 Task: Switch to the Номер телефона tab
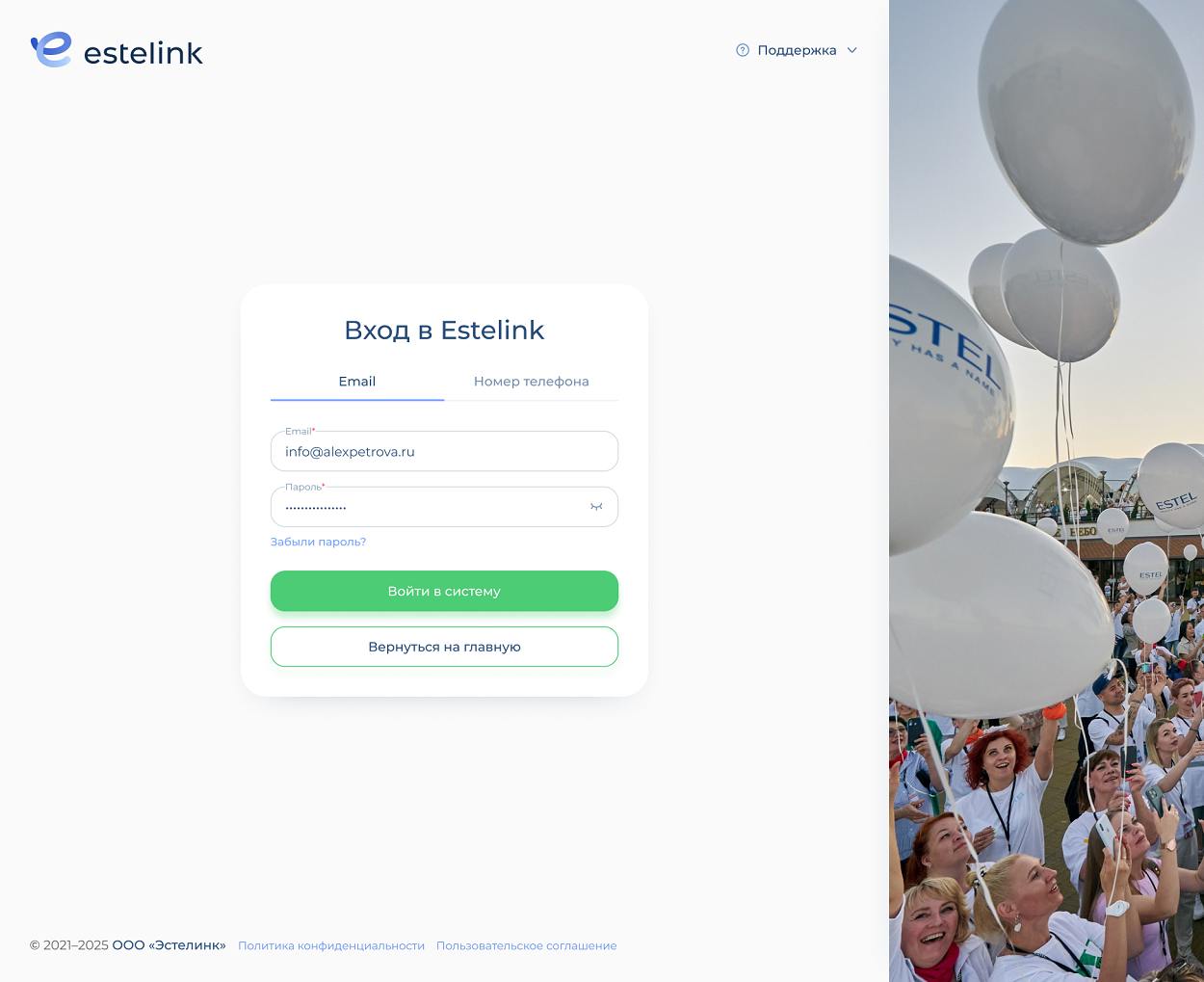click(532, 382)
